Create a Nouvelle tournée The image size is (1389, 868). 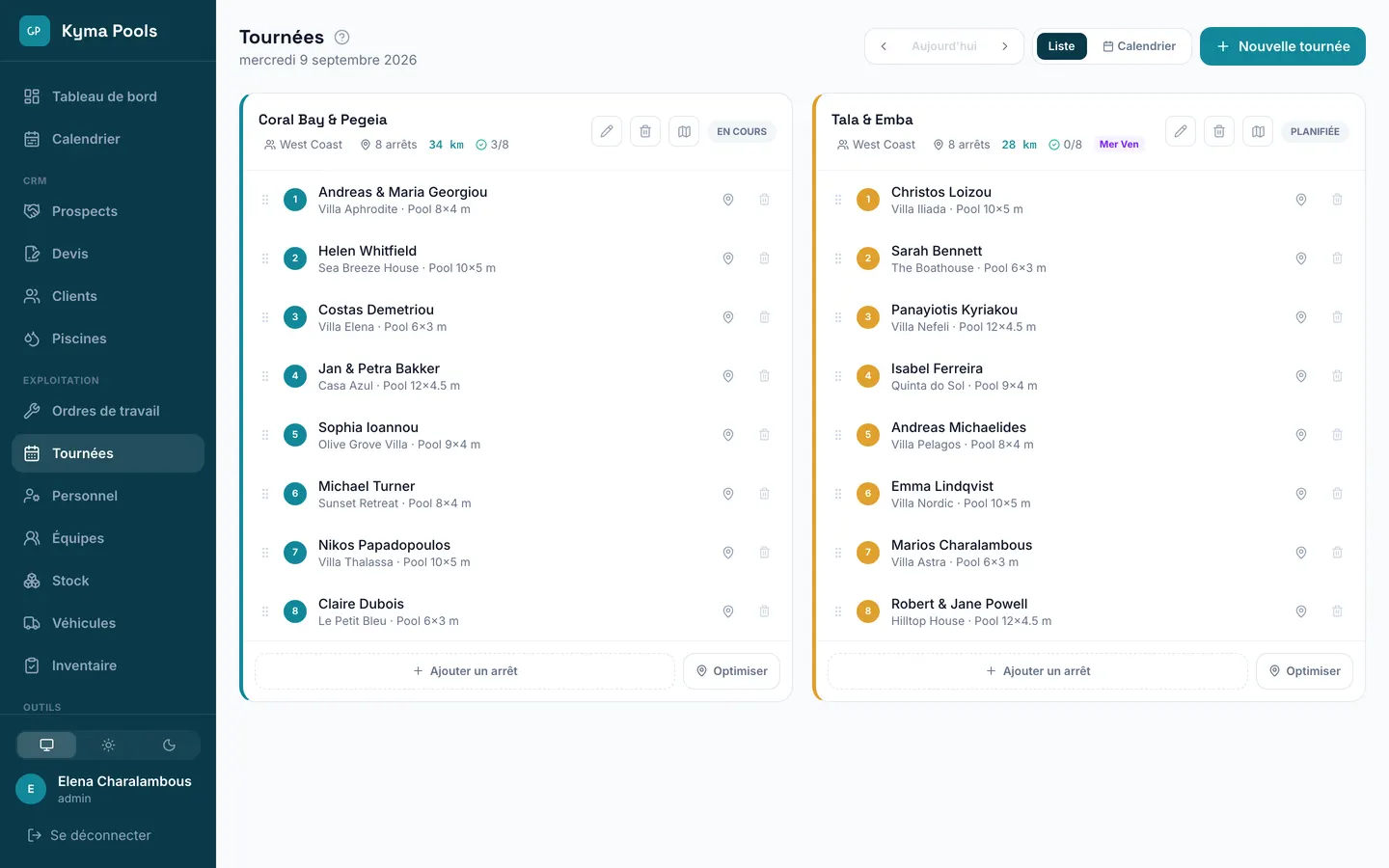tap(1283, 46)
